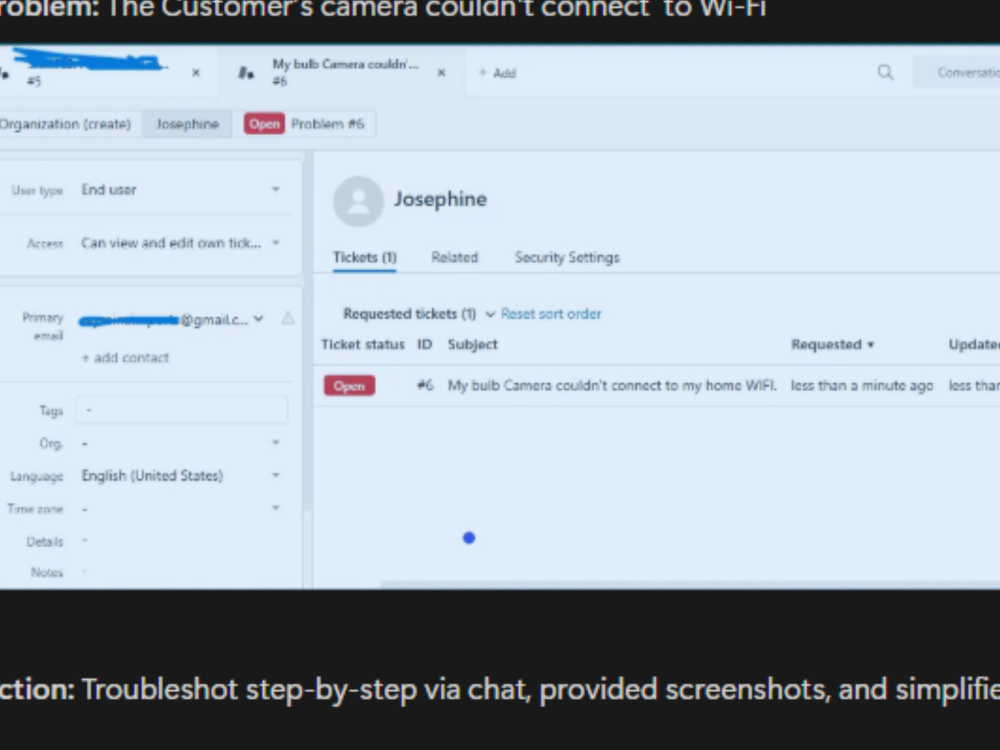Click the email warning triangle icon
This screenshot has width=1000, height=750.
288,318
